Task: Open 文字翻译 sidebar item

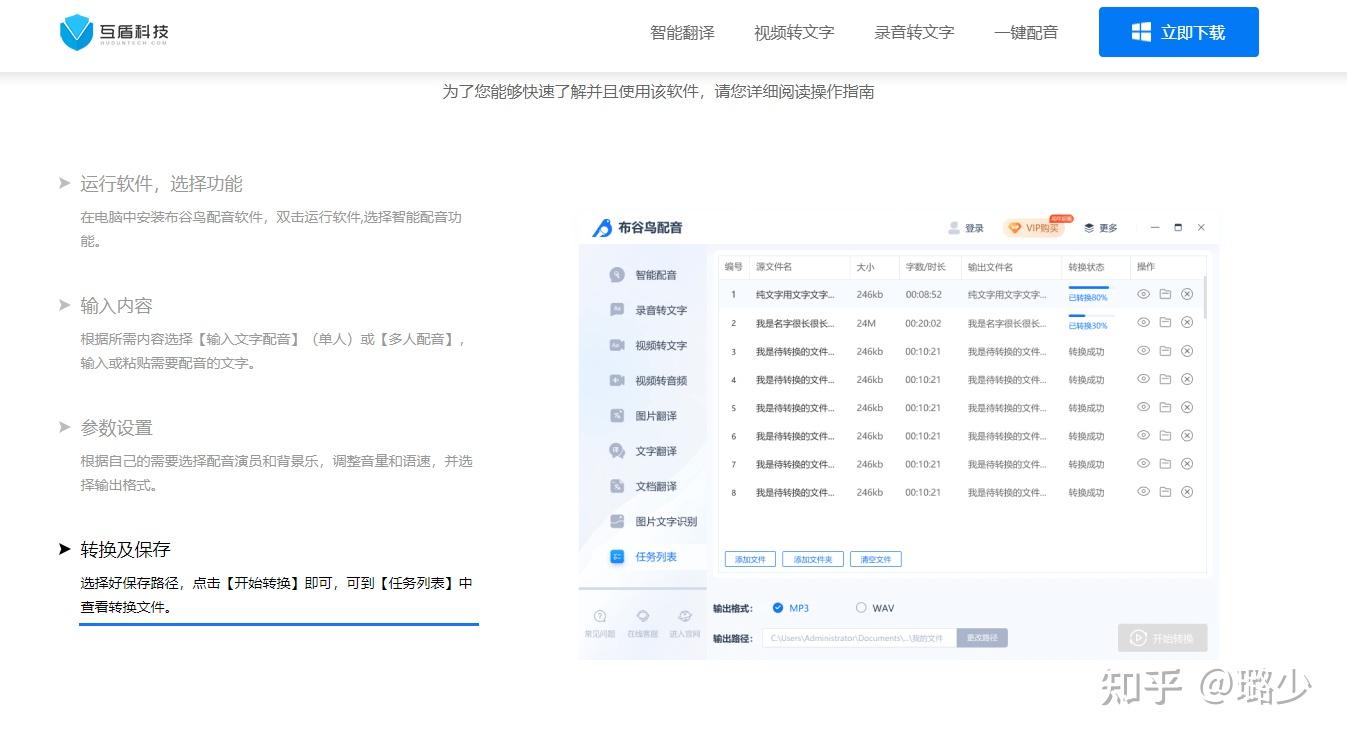Action: click(643, 451)
